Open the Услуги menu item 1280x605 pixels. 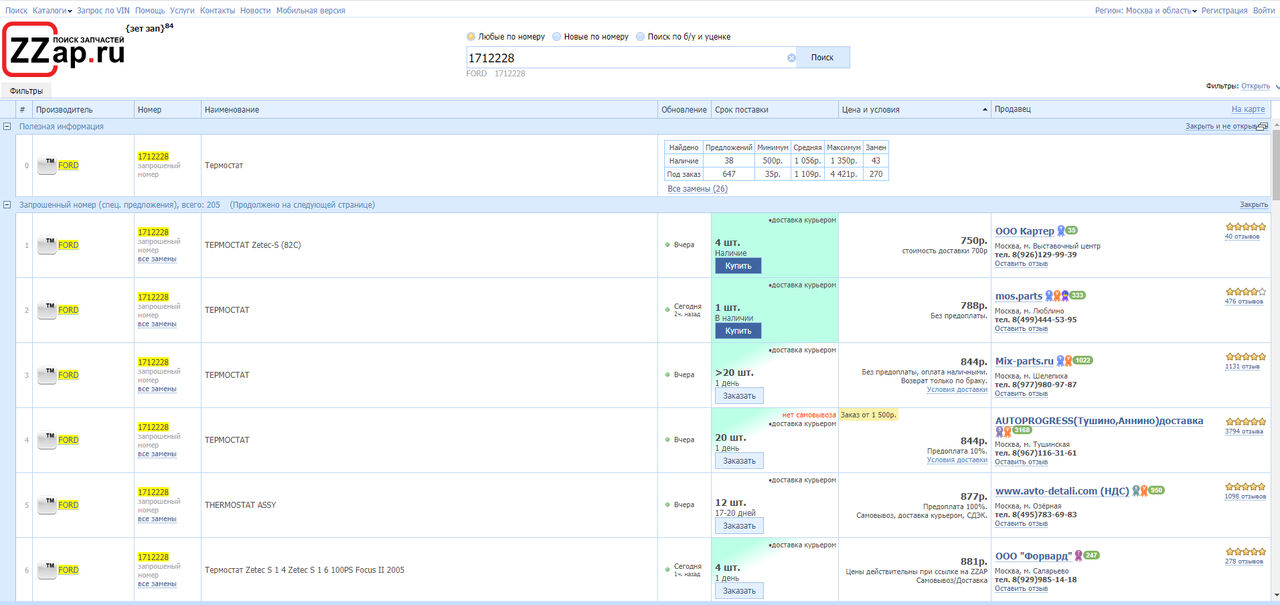183,10
